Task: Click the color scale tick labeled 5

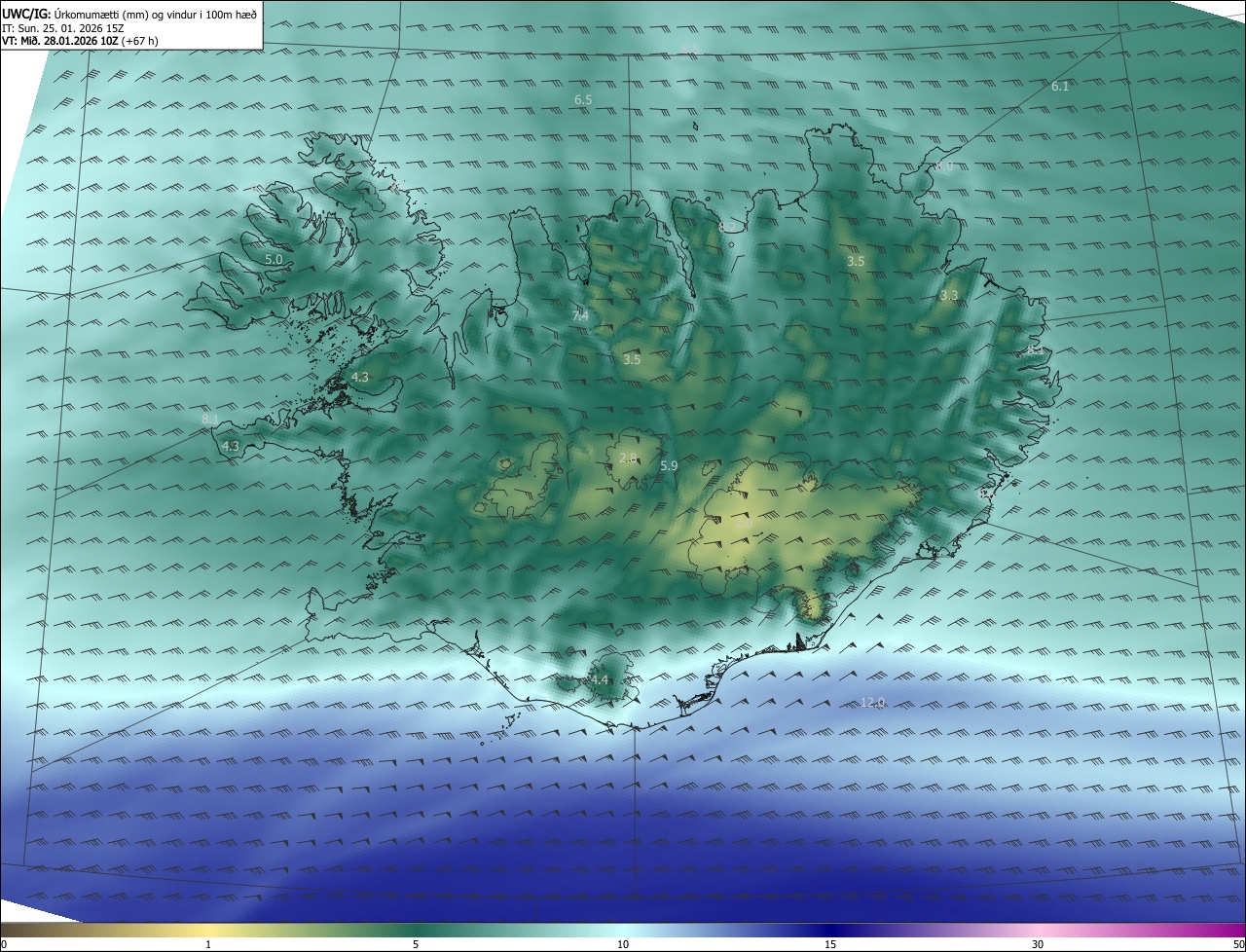Action: 416,945
